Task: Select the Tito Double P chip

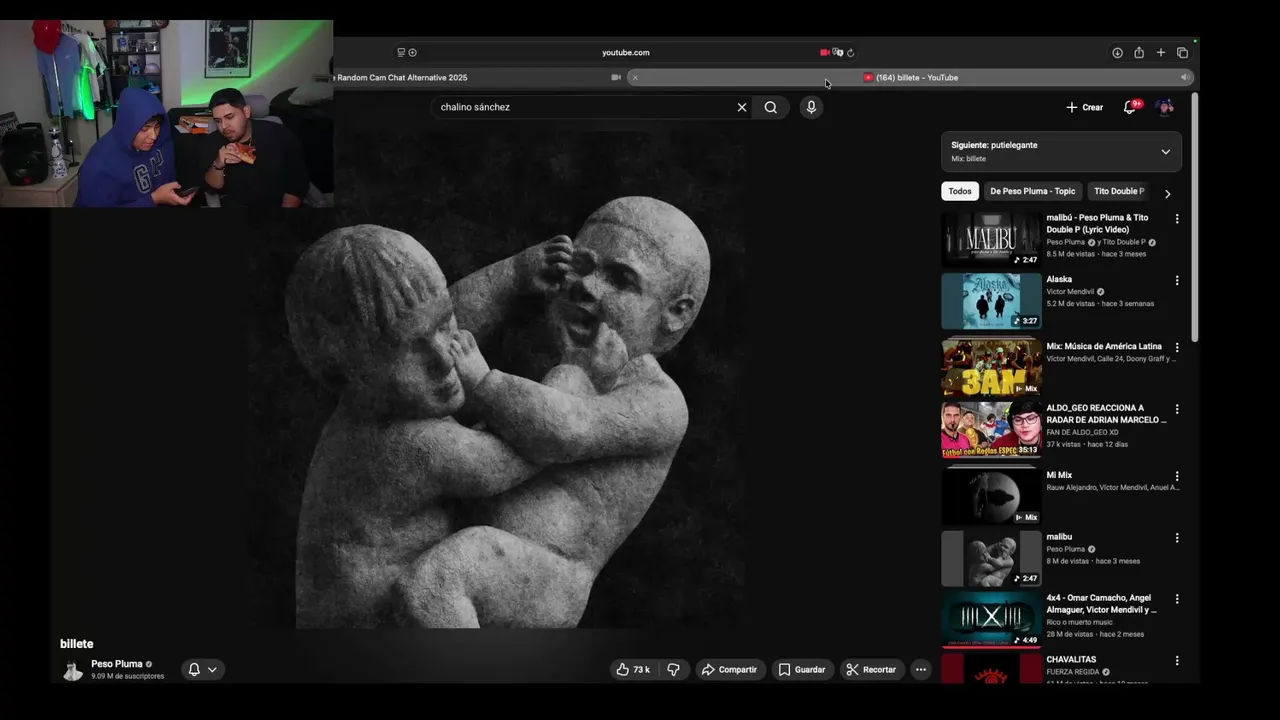Action: 1118,191
